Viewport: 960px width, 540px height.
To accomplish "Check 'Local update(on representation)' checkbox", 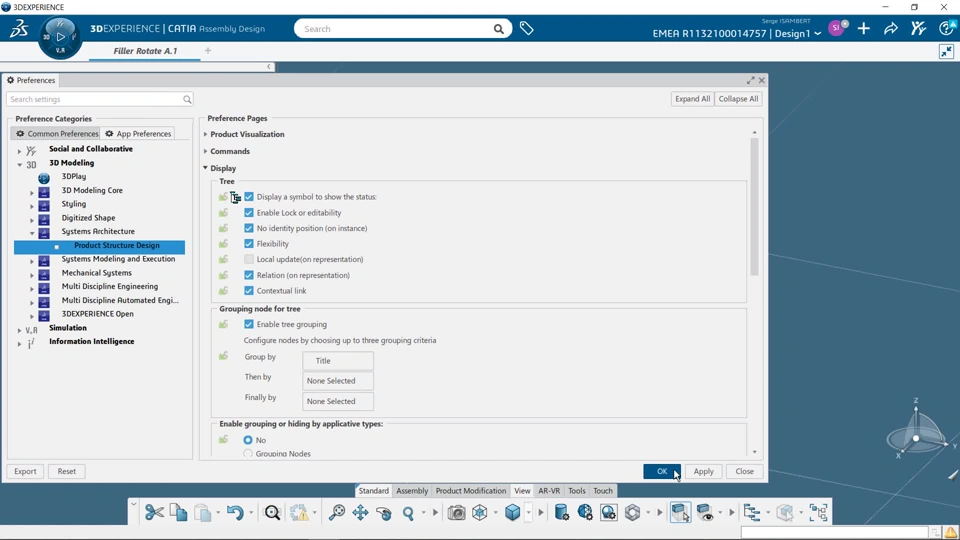I will tap(249, 259).
